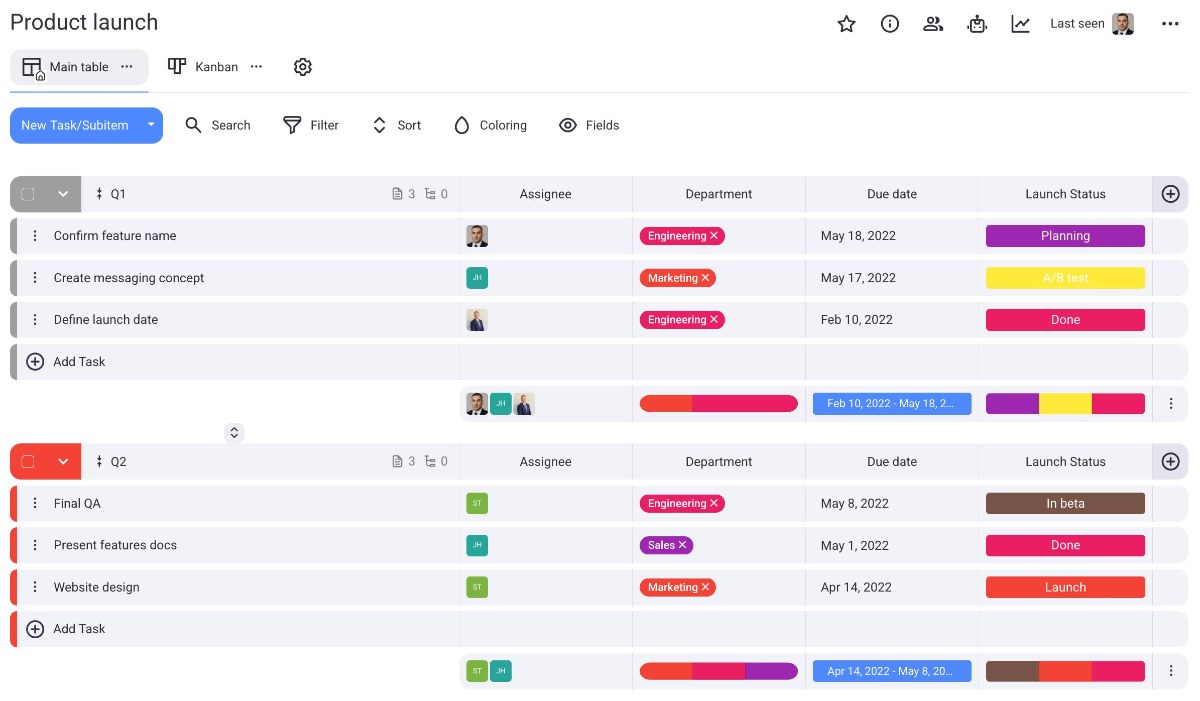1200x701 pixels.
Task: Click the yellow A/B test status label
Action: coord(1065,278)
